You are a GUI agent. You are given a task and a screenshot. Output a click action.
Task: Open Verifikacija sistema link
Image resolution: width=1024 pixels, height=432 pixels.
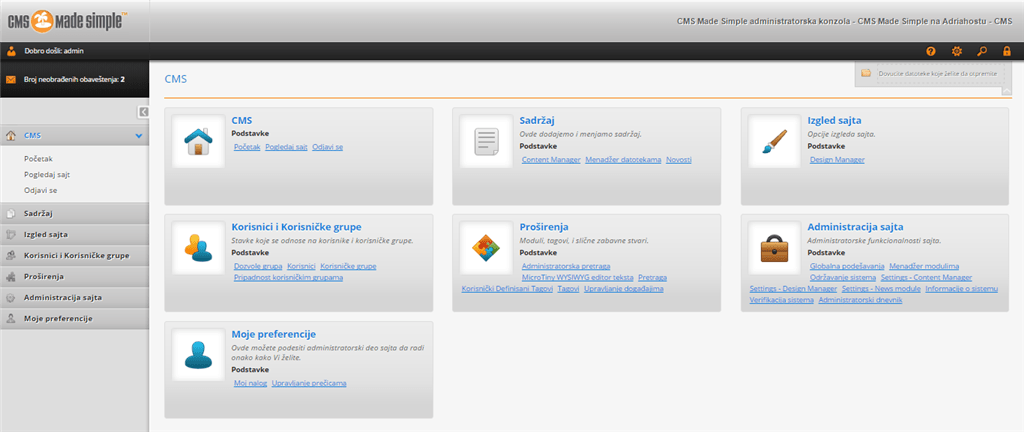coord(781,300)
